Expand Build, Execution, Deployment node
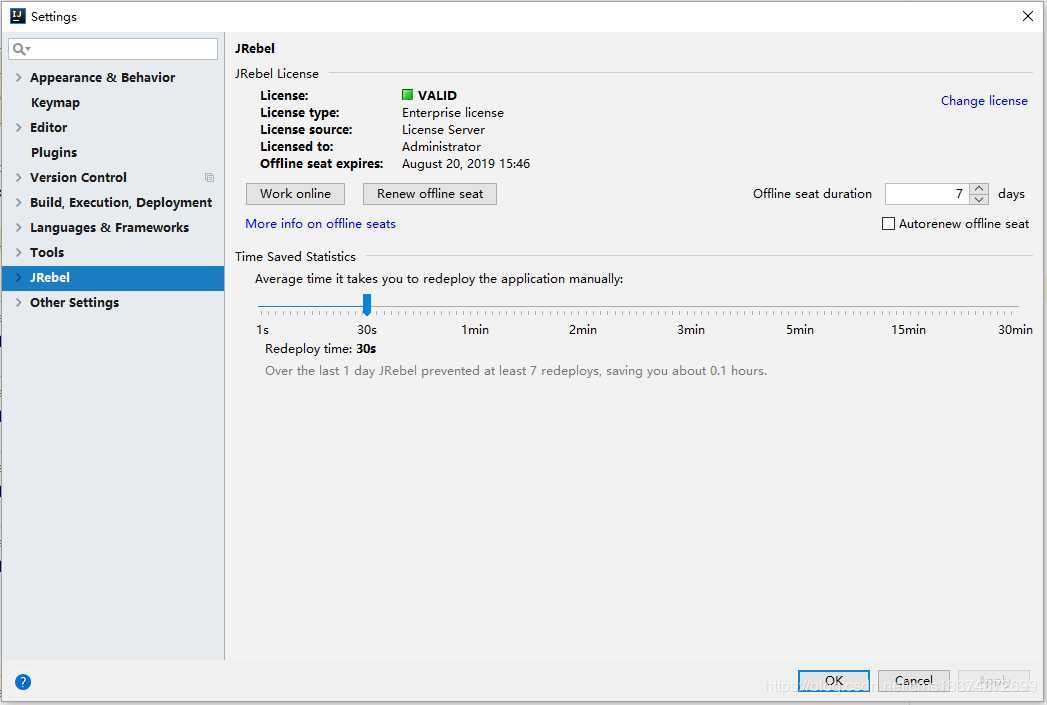The height and width of the screenshot is (705, 1047). 19,203
